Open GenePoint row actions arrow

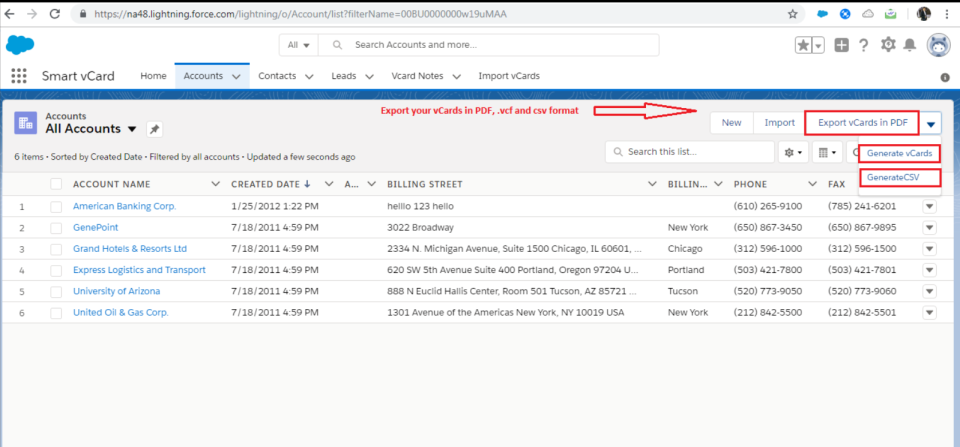point(929,228)
